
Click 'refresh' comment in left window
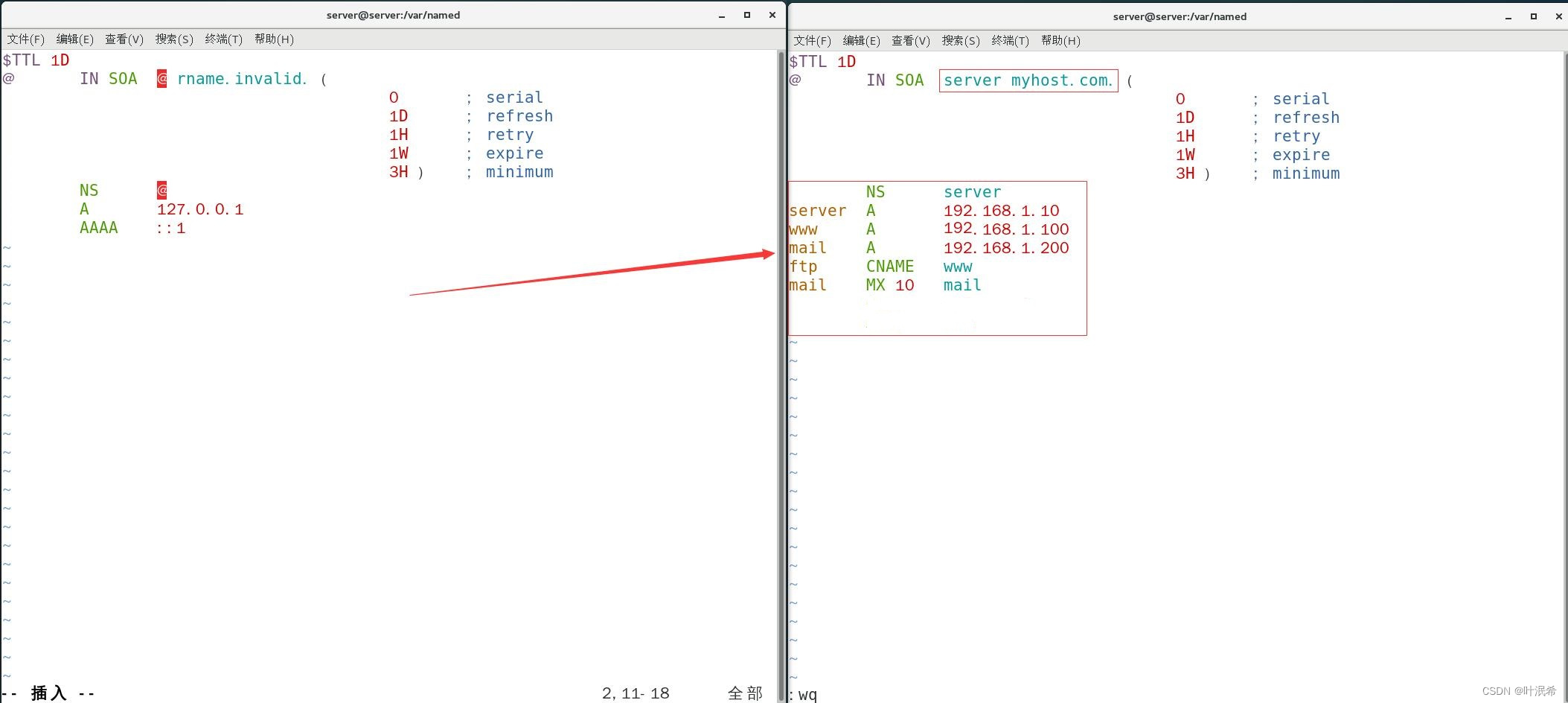tap(519, 116)
